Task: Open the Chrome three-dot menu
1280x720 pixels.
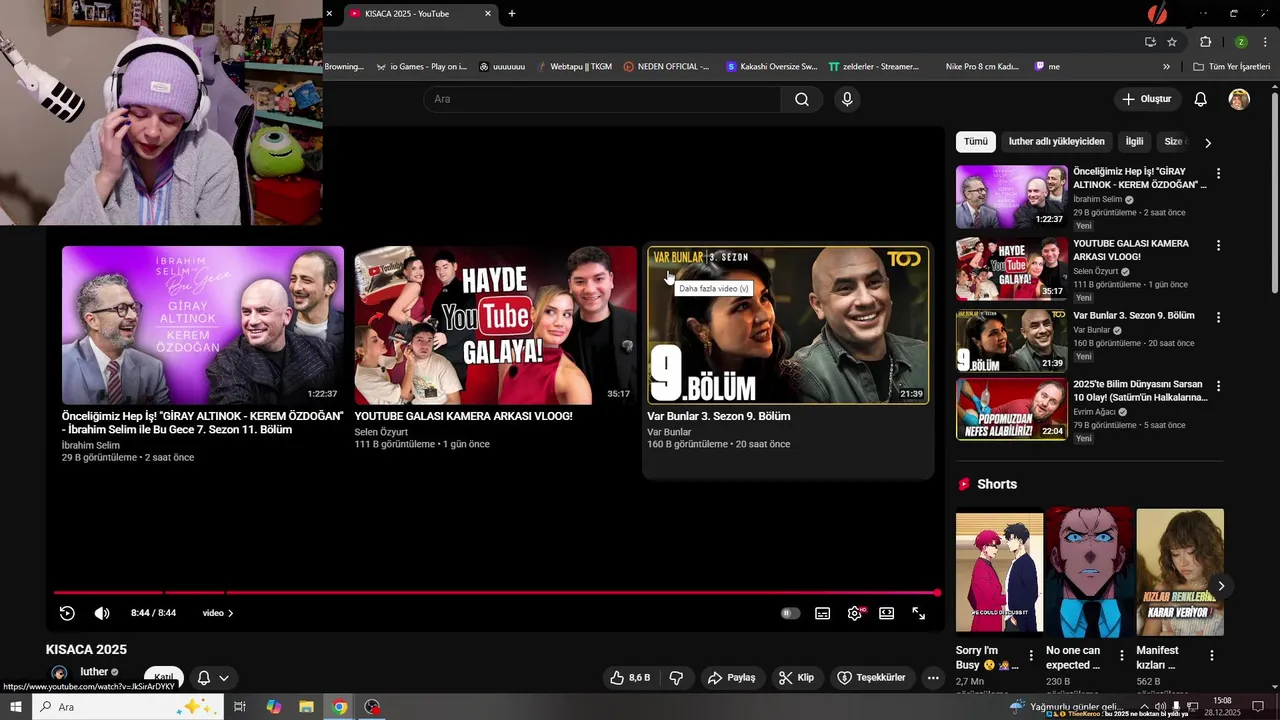Action: (x=1265, y=42)
